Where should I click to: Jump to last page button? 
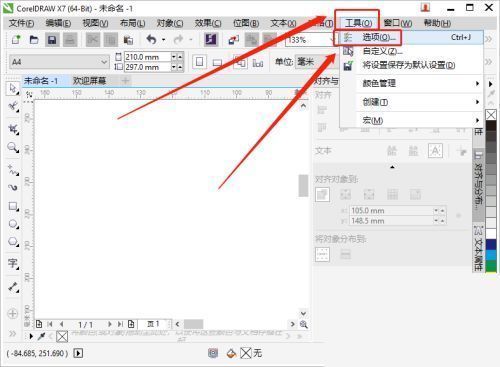click(120, 324)
